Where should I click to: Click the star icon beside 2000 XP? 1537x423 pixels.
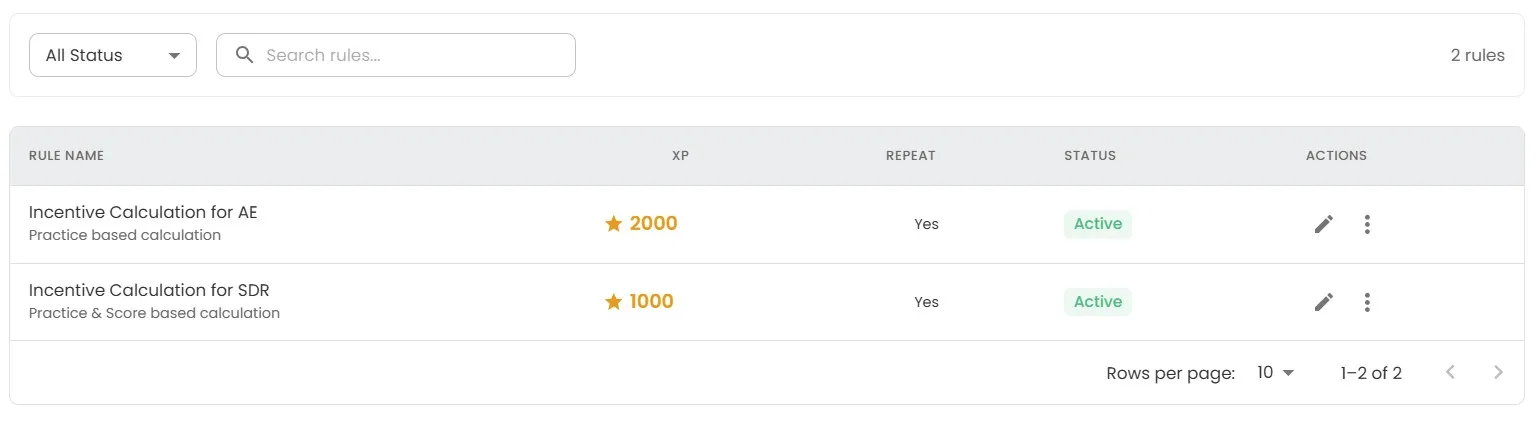point(614,224)
